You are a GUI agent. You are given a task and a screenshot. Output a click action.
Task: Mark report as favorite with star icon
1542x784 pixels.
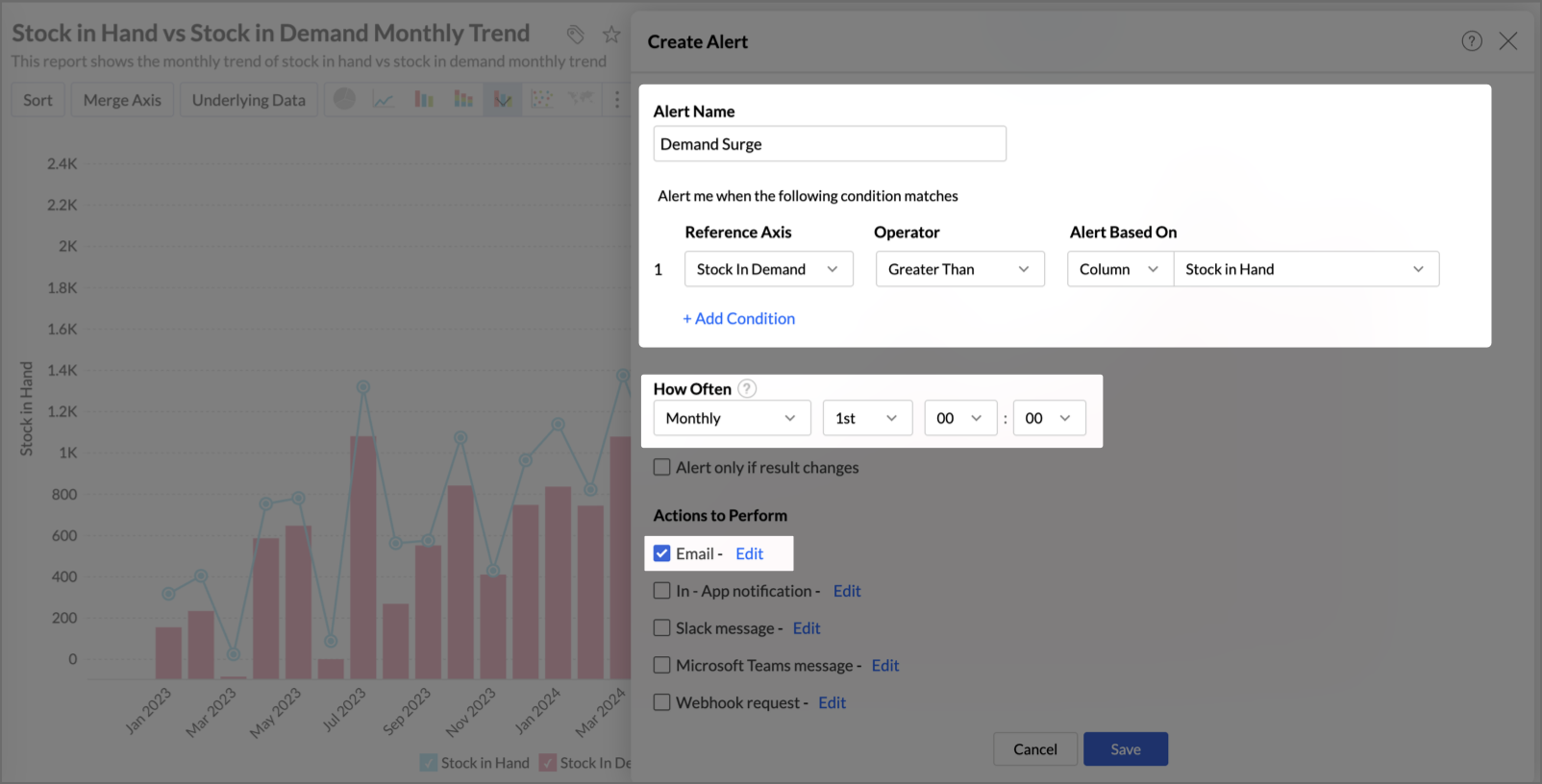click(611, 35)
